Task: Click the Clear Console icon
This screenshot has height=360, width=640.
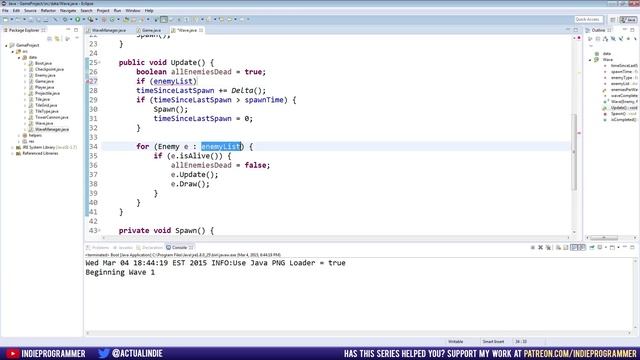Action: (558, 247)
